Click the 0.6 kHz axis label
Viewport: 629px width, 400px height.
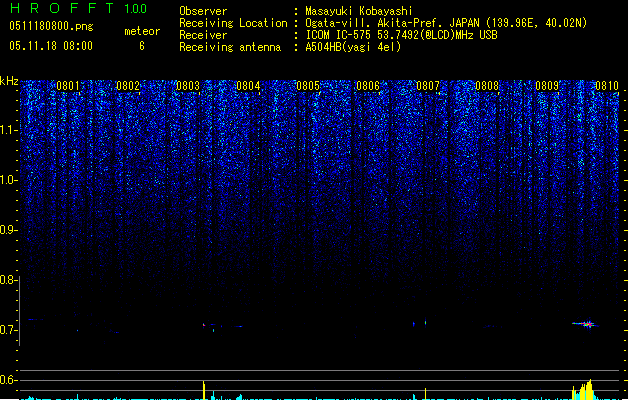[8, 380]
